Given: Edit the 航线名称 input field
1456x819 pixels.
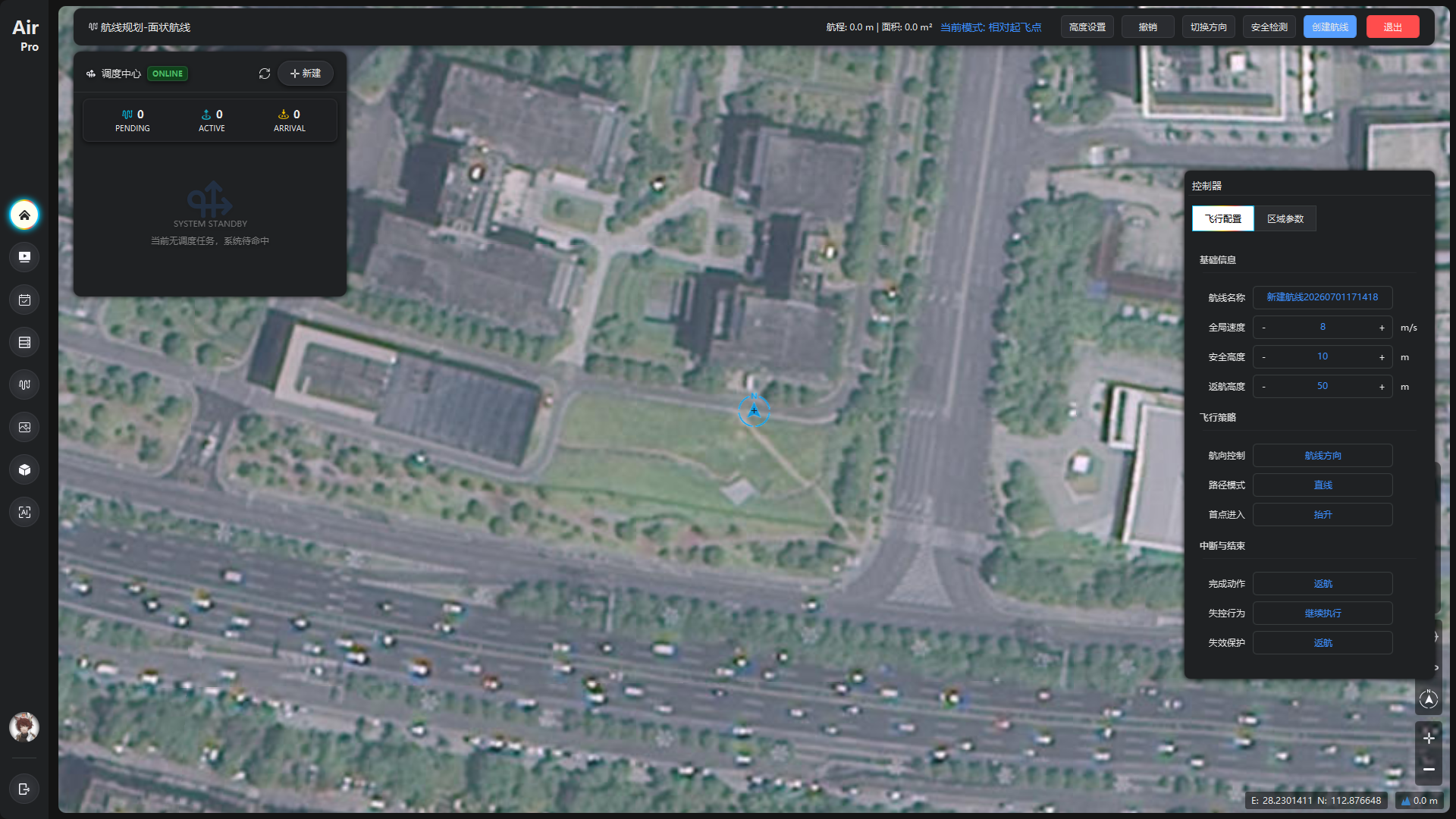Looking at the screenshot, I should 1323,297.
